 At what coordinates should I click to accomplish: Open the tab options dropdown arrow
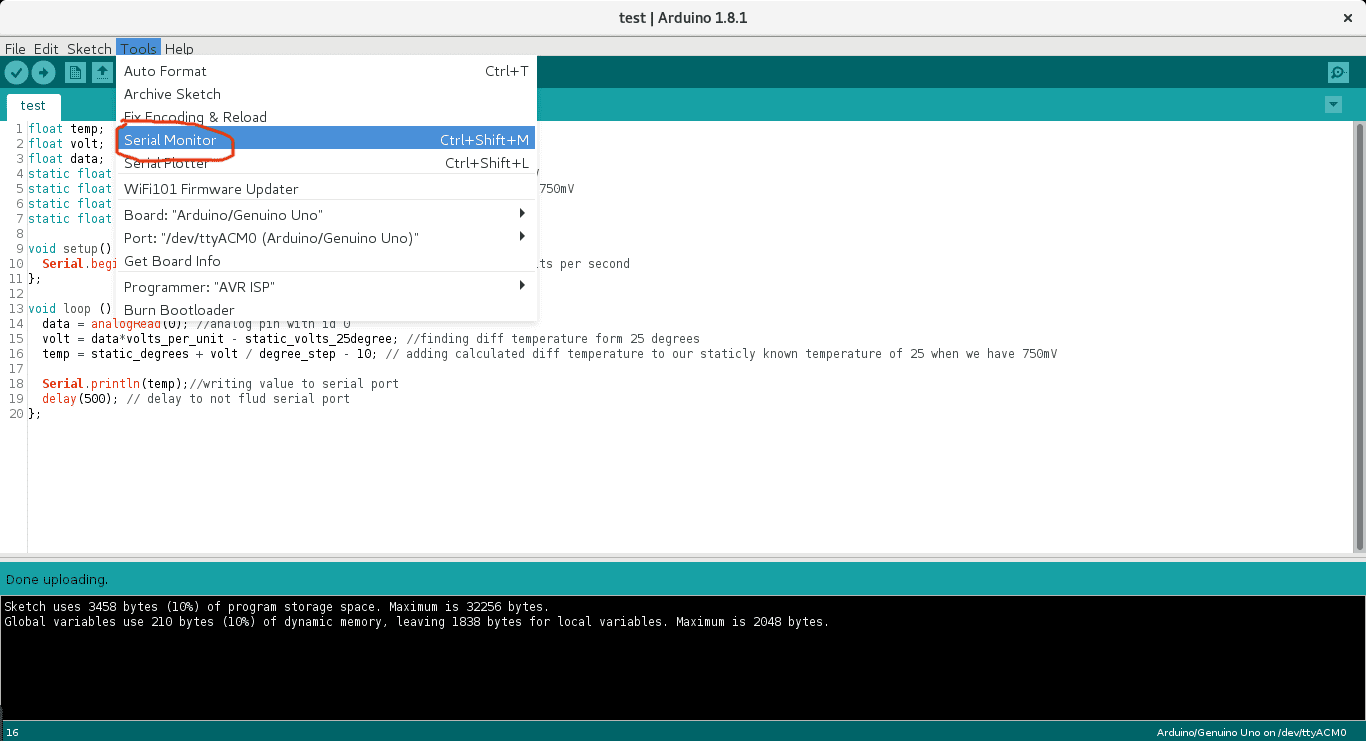point(1332,105)
